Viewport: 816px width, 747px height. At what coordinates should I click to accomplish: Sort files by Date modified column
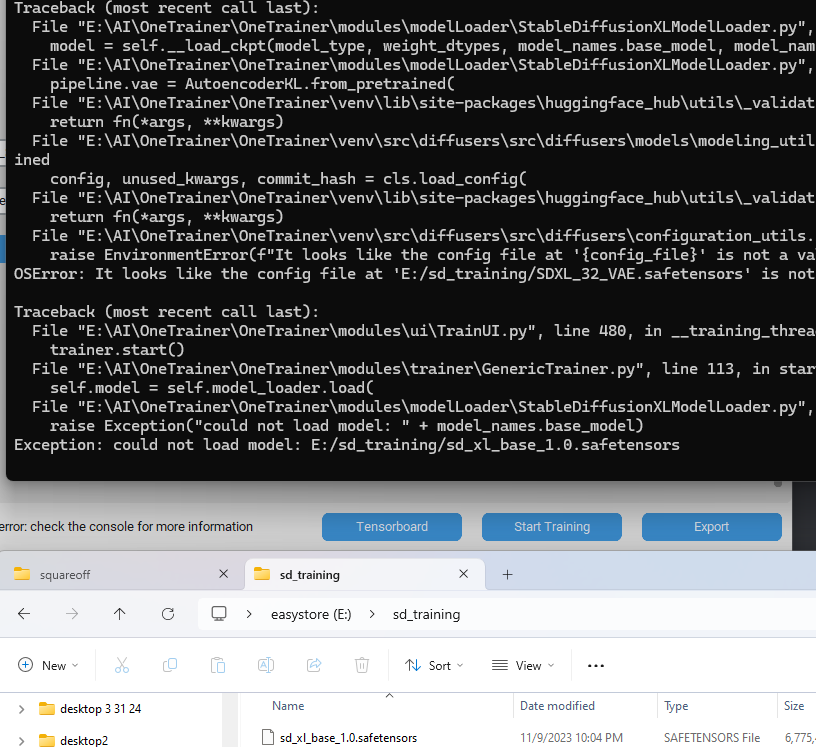click(557, 706)
